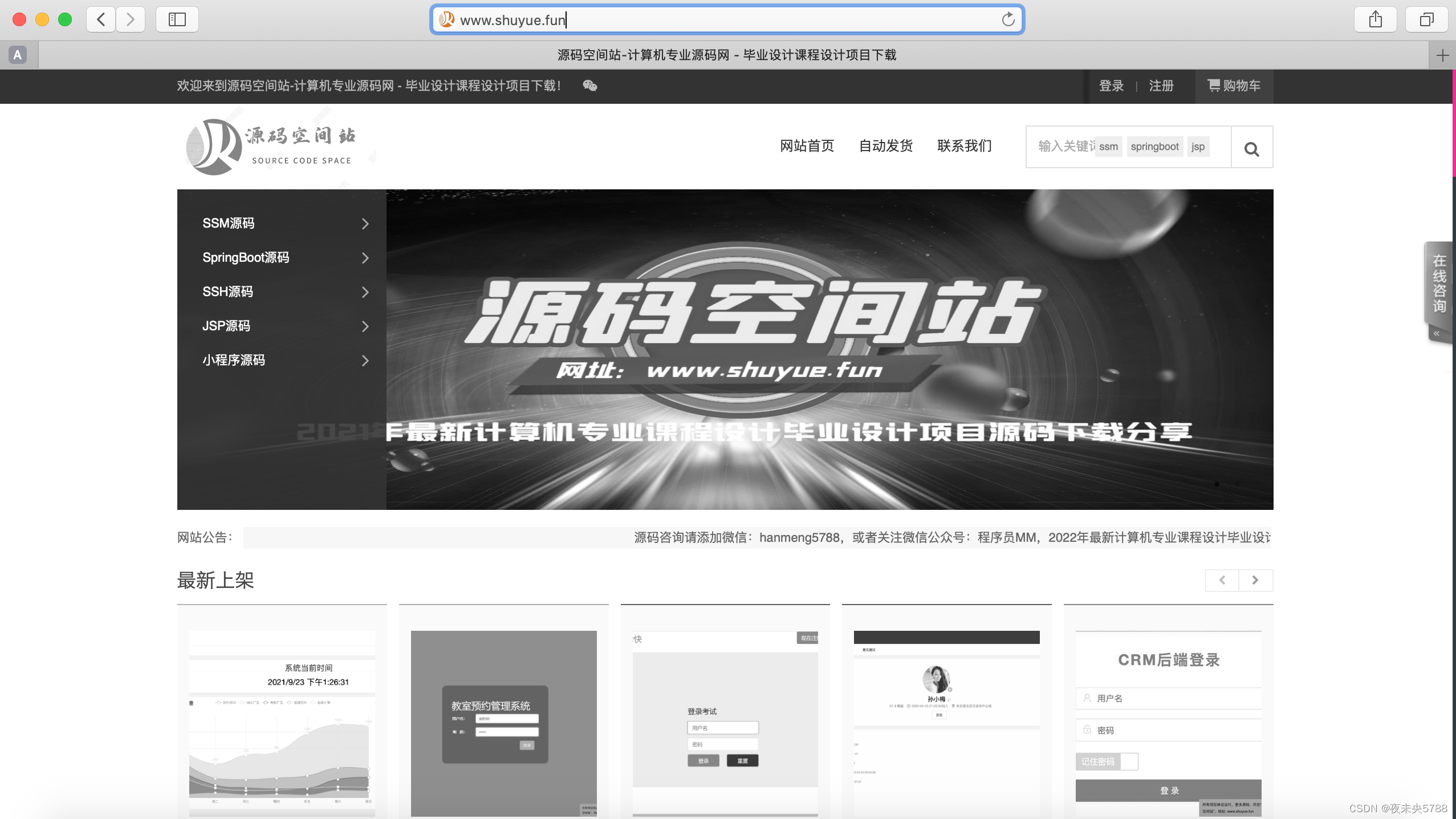Viewport: 1456px width, 819px height.
Task: Click the 登录 login link
Action: [x=1111, y=86]
